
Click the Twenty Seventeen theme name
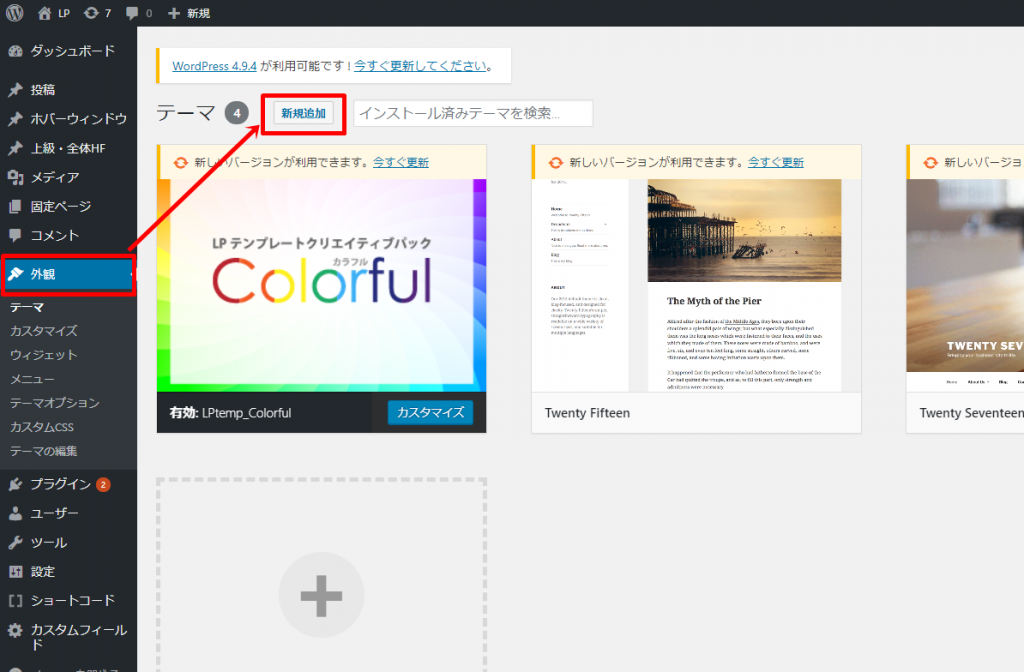[x=972, y=413]
